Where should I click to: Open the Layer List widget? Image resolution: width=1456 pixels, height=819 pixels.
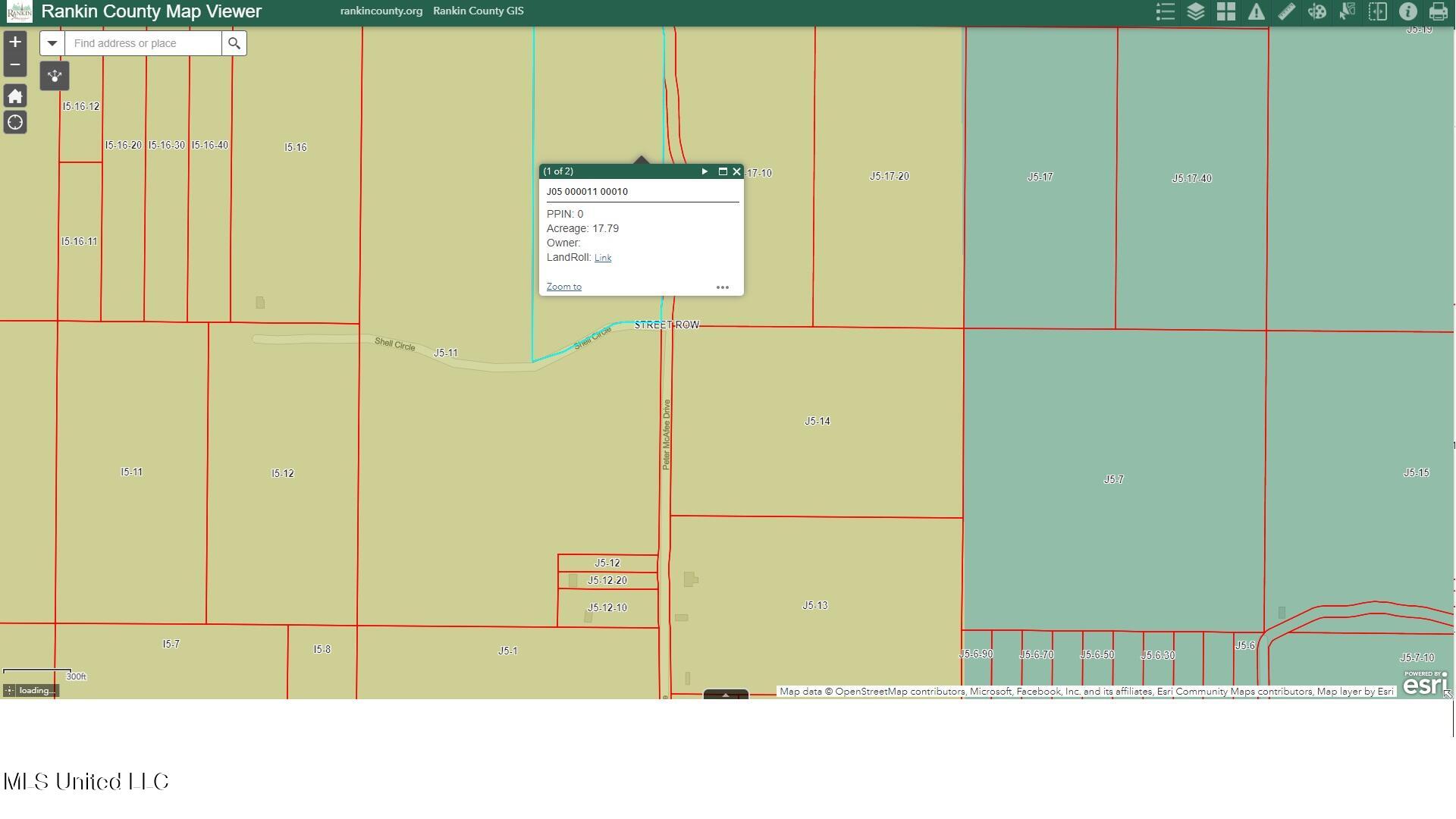1196,11
